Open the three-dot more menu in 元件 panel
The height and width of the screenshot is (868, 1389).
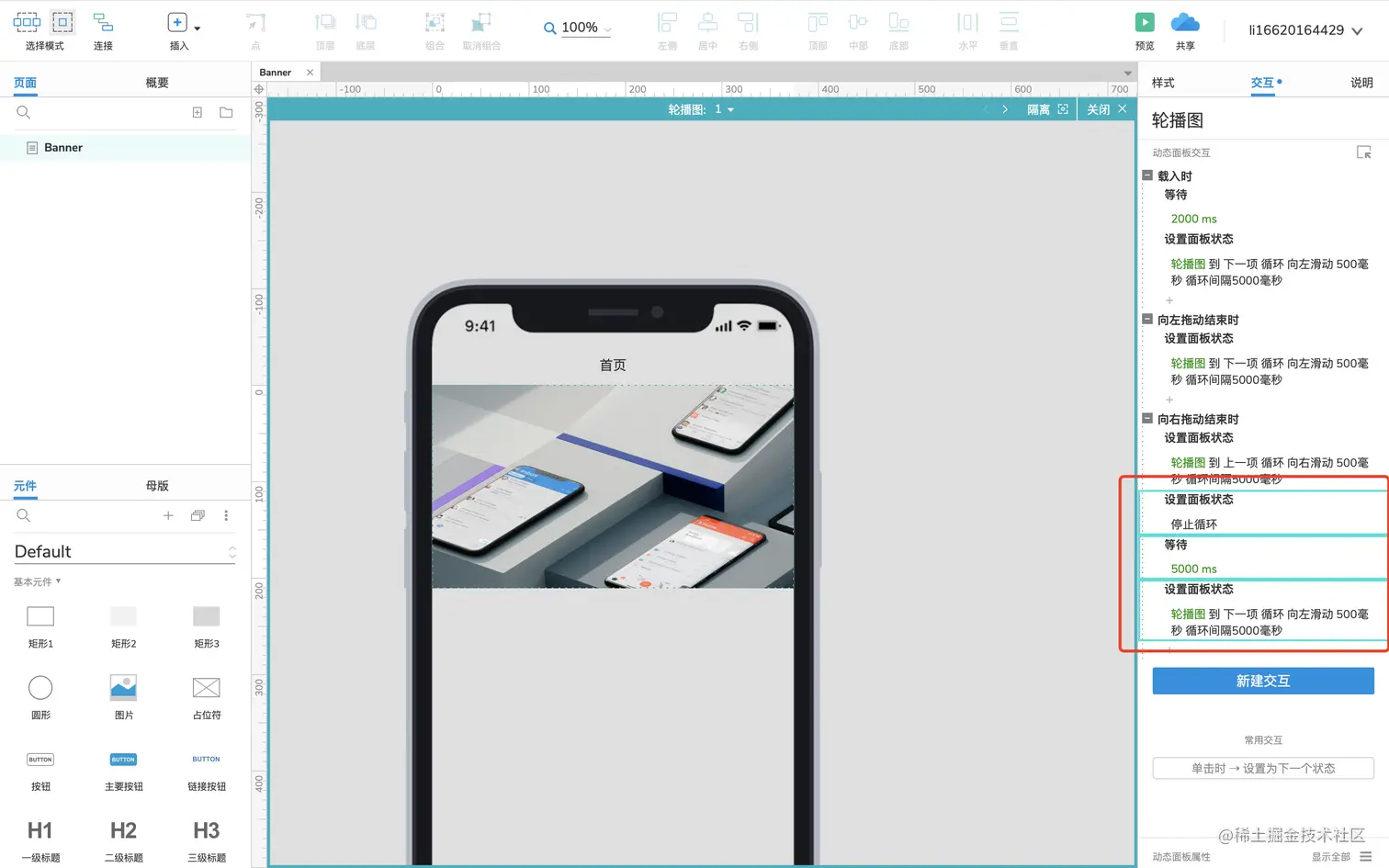click(226, 515)
